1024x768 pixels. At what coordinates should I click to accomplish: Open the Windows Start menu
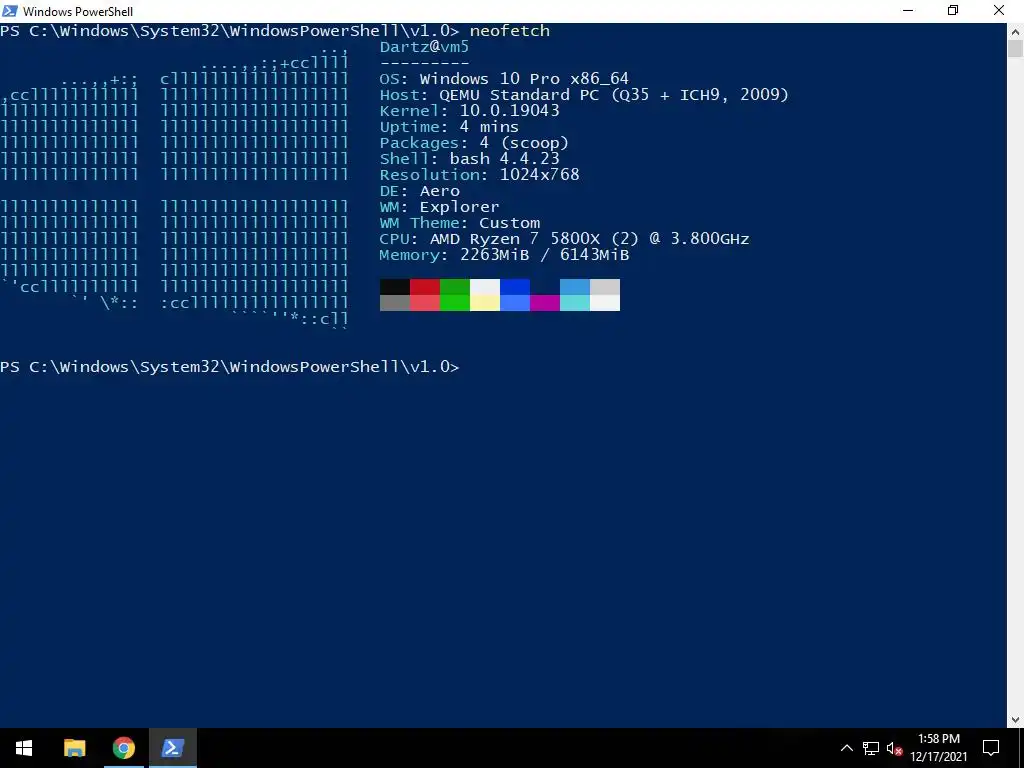pos(24,748)
